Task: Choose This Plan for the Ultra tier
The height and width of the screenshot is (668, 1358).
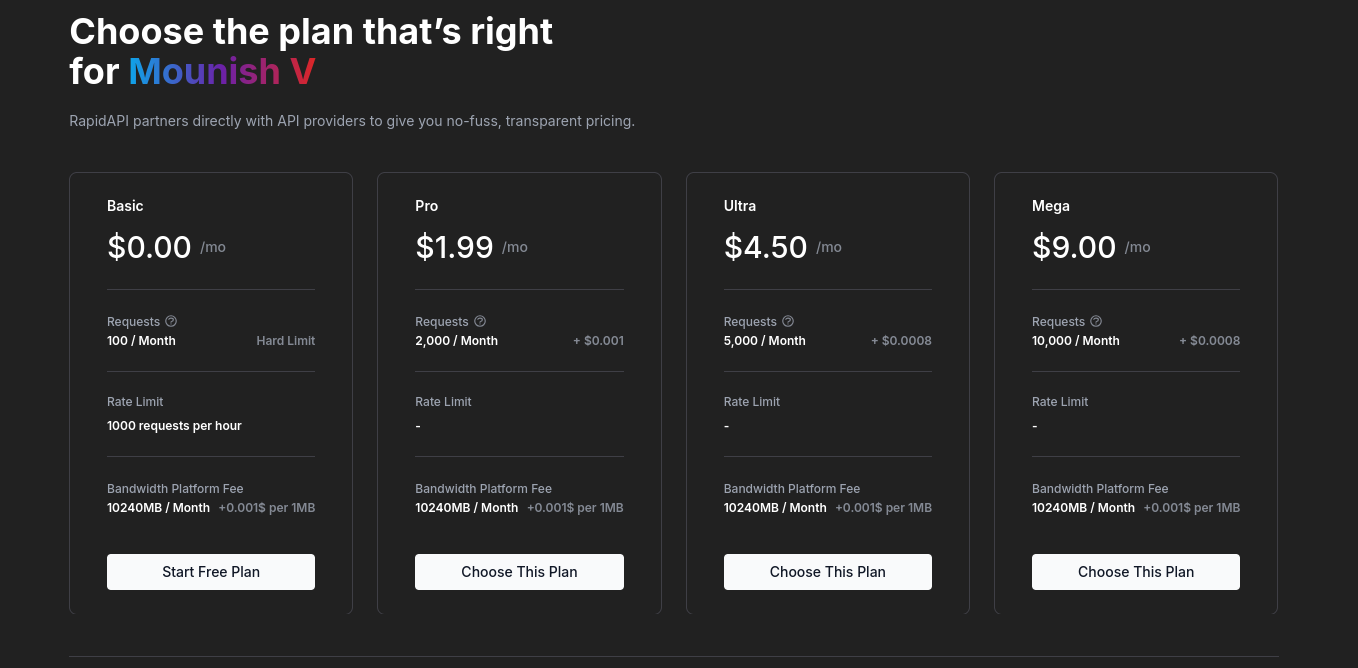Action: pyautogui.click(x=827, y=572)
